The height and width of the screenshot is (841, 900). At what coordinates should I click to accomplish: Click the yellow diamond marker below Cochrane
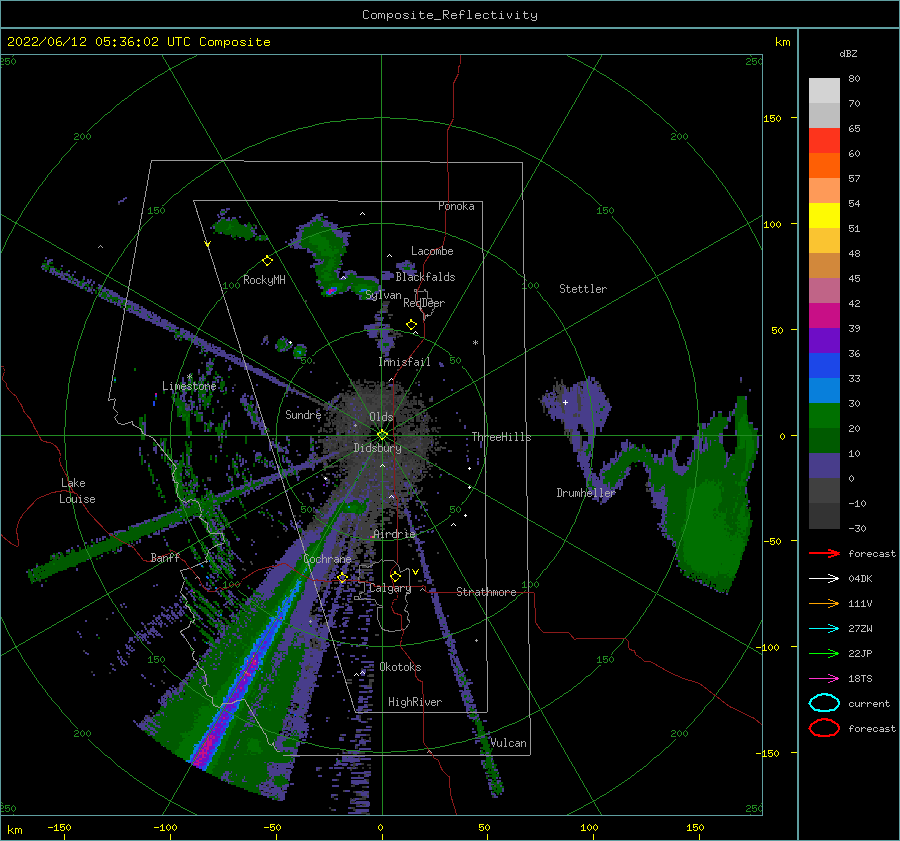[x=342, y=577]
